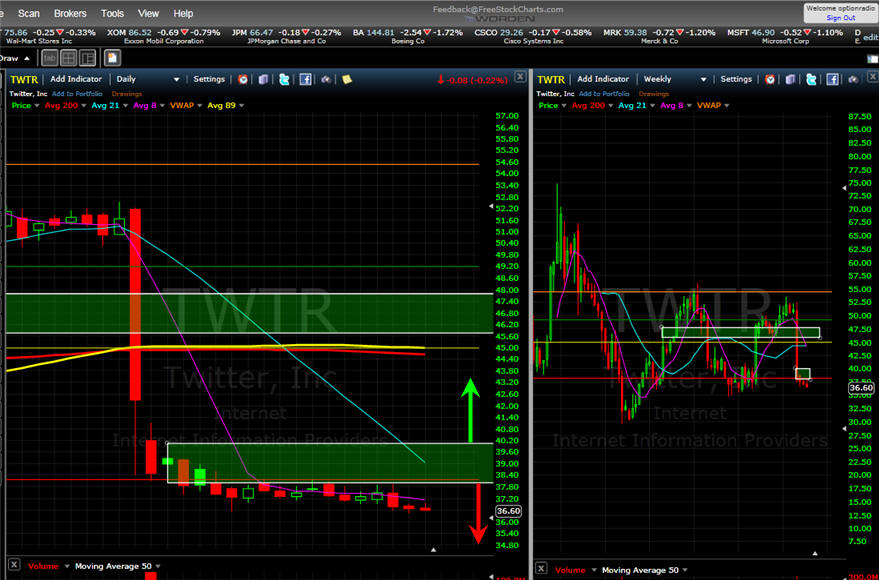Click the TWTR symbol field in the Weekly chart
The width and height of the screenshot is (879, 580).
point(553,79)
